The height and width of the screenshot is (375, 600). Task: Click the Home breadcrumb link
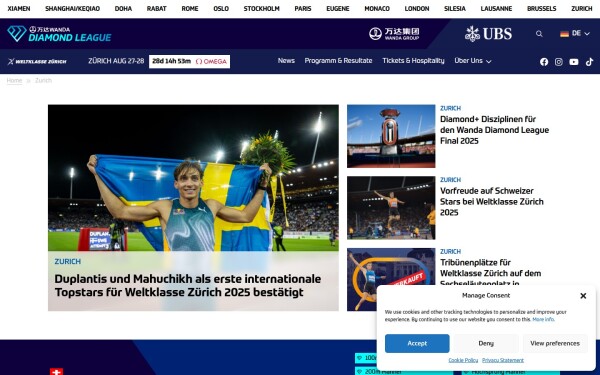click(x=14, y=80)
